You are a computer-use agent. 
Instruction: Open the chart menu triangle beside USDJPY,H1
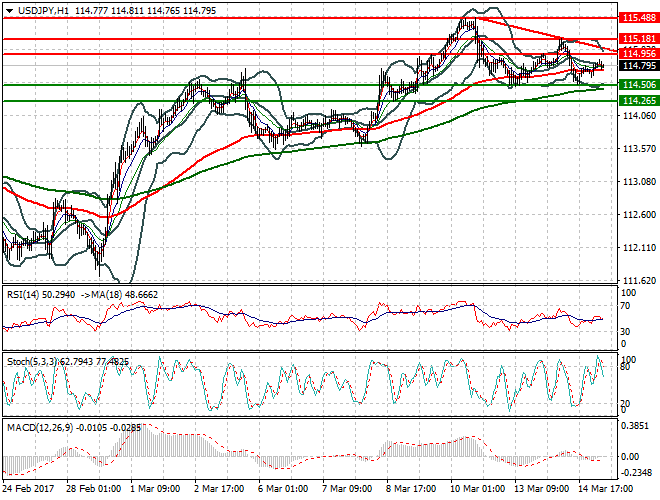(x=9, y=11)
